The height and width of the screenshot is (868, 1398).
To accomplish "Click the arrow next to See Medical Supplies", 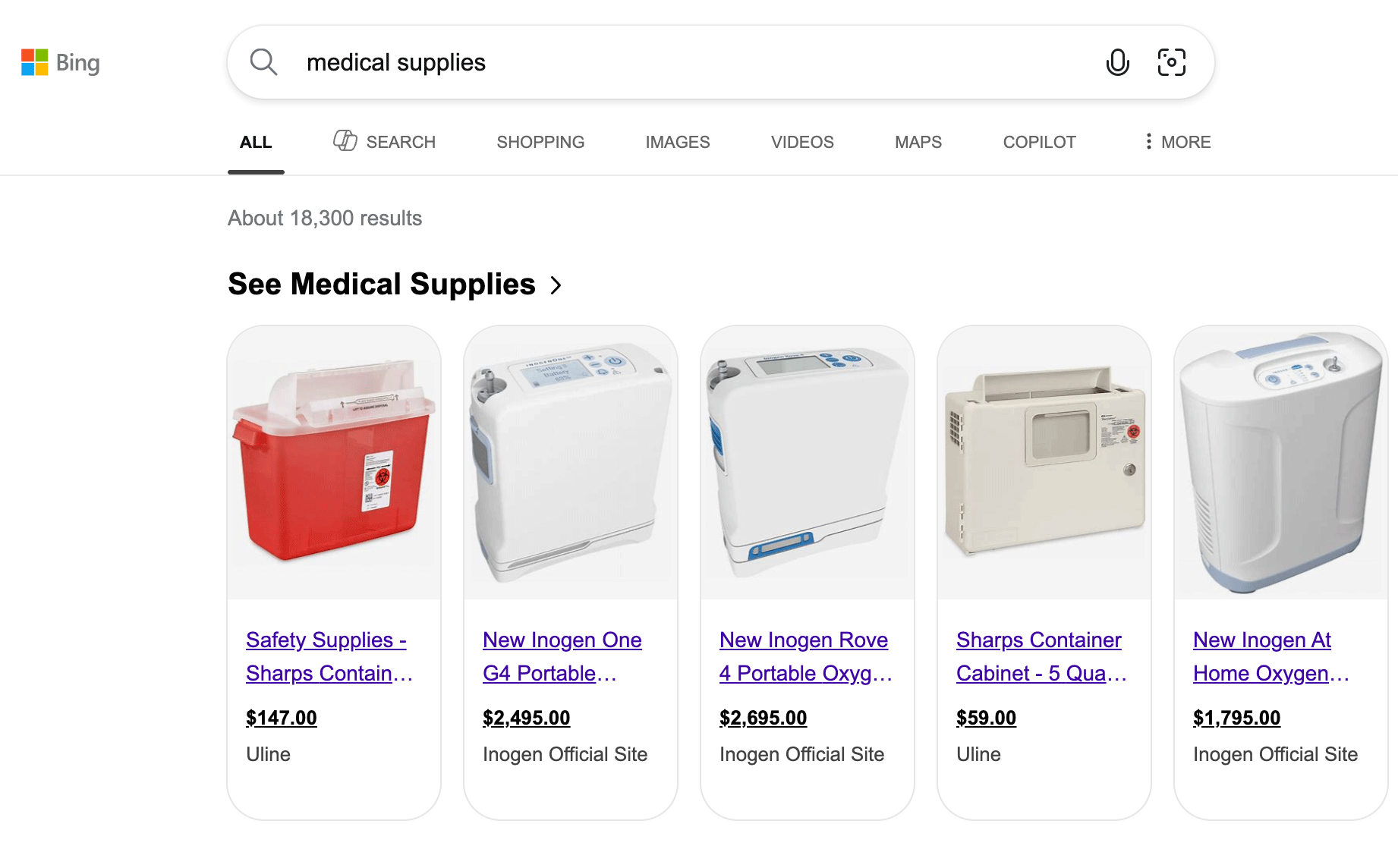I will coord(556,286).
